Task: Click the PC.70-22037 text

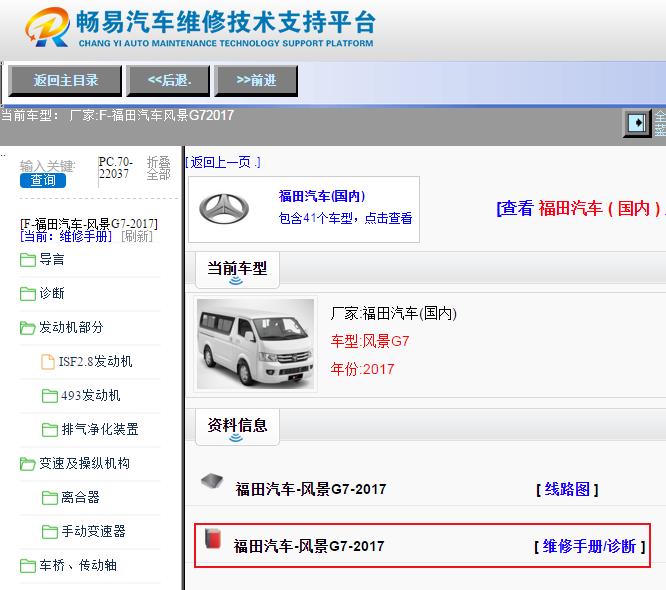Action: [116, 168]
